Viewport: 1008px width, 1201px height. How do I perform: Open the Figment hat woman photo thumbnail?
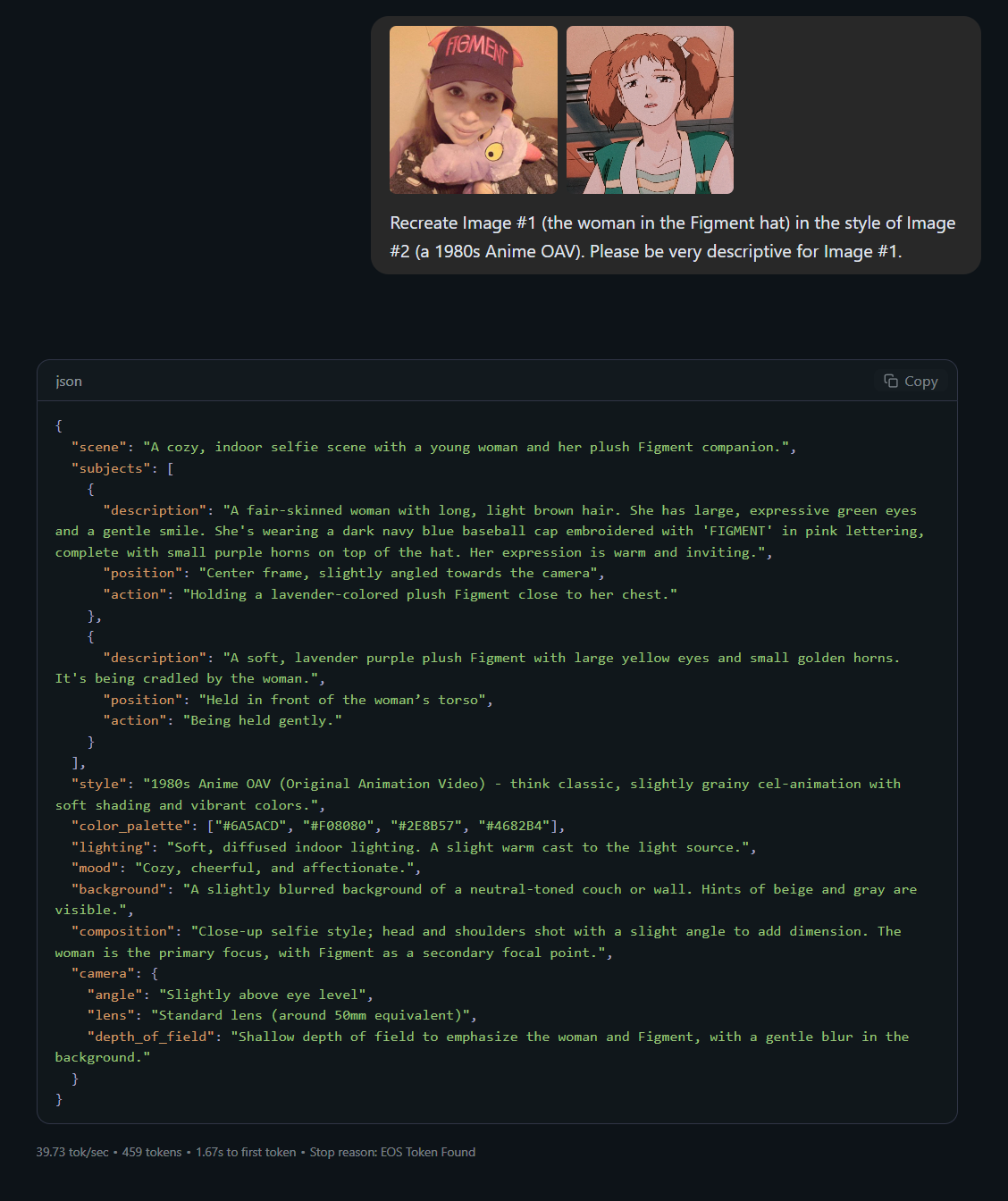474,110
